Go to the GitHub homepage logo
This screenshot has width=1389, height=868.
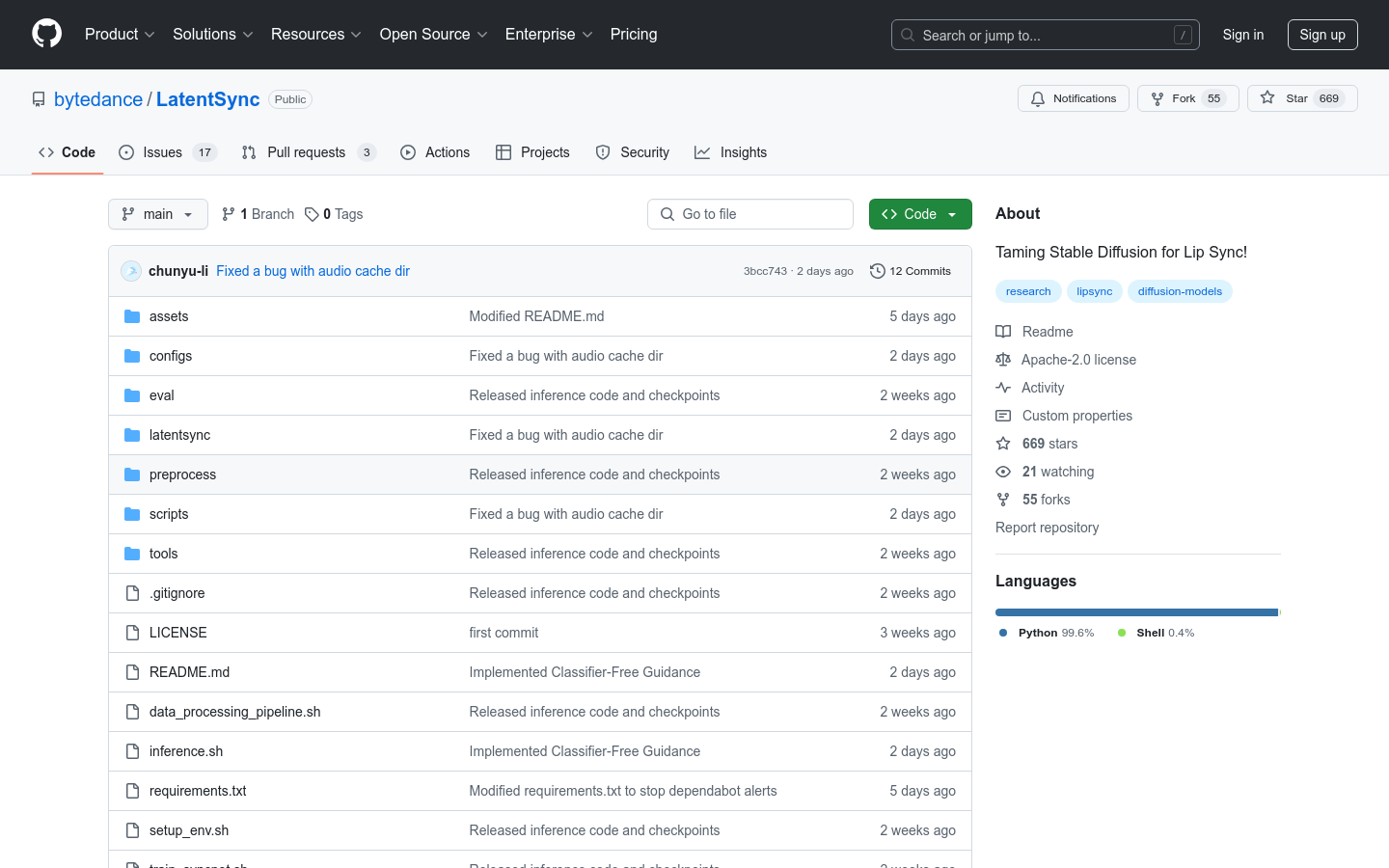pyautogui.click(x=46, y=34)
